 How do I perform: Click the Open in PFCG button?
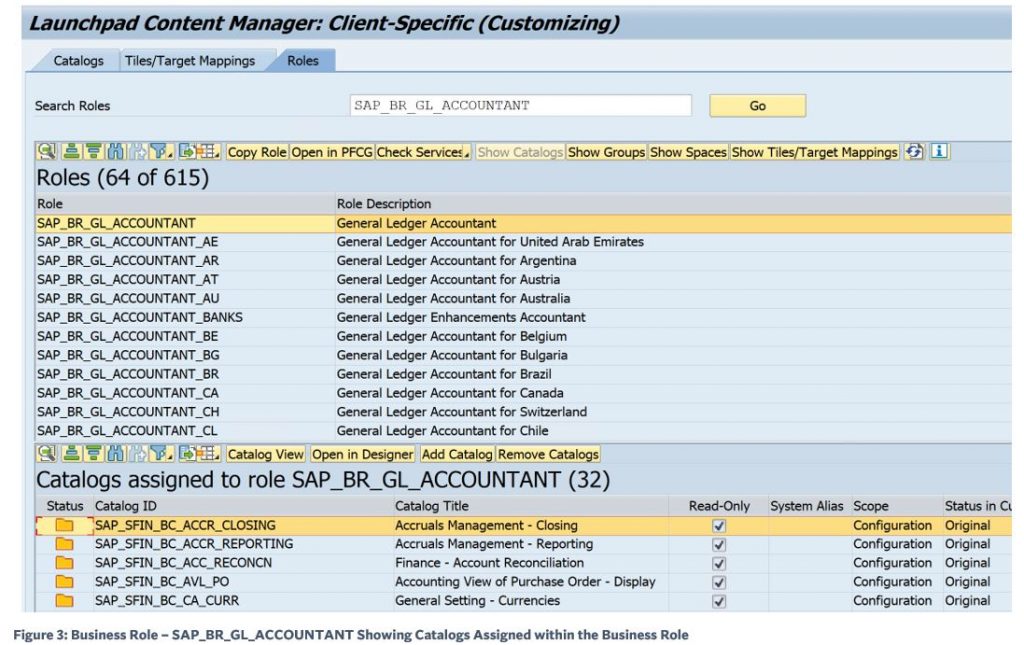[332, 152]
